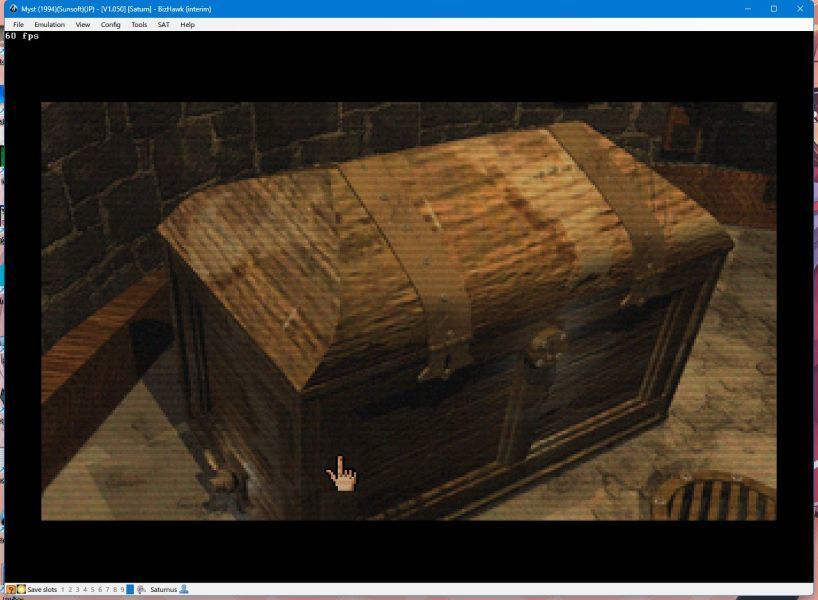
Task: Select save slot 1
Action: tap(63, 590)
